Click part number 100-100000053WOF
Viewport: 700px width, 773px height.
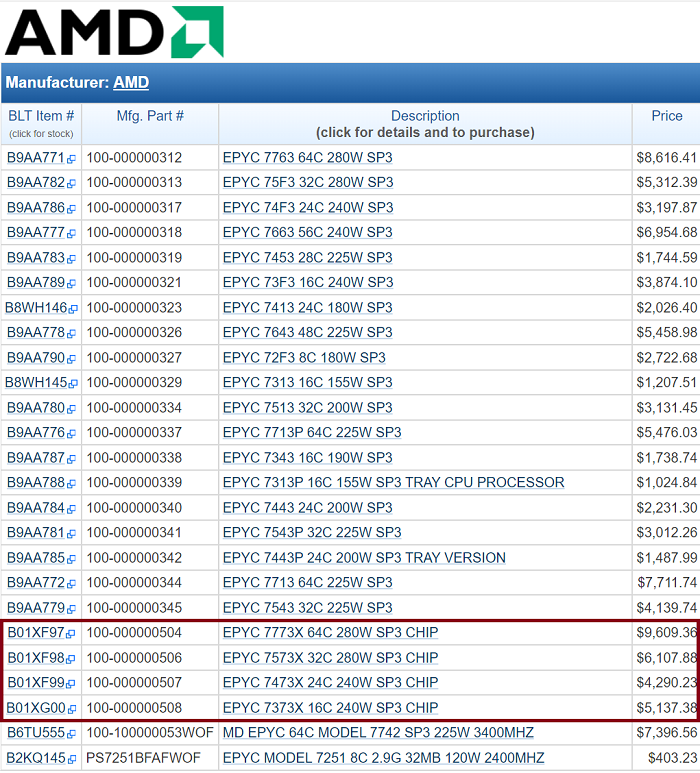pyautogui.click(x=150, y=733)
